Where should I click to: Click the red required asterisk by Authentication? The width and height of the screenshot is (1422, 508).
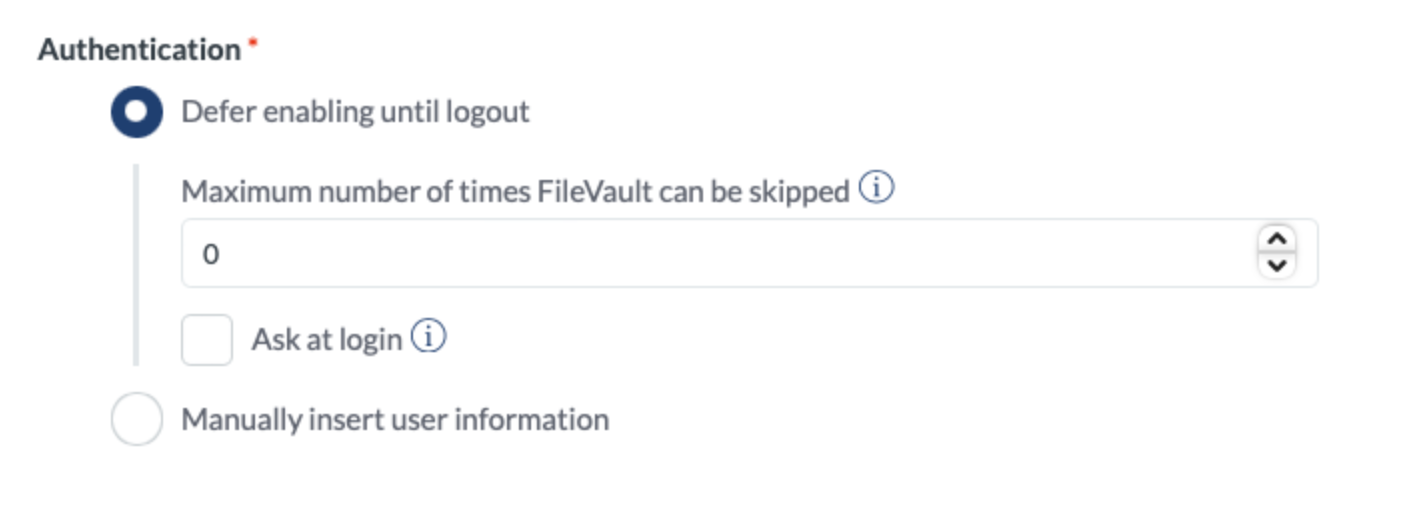253,45
